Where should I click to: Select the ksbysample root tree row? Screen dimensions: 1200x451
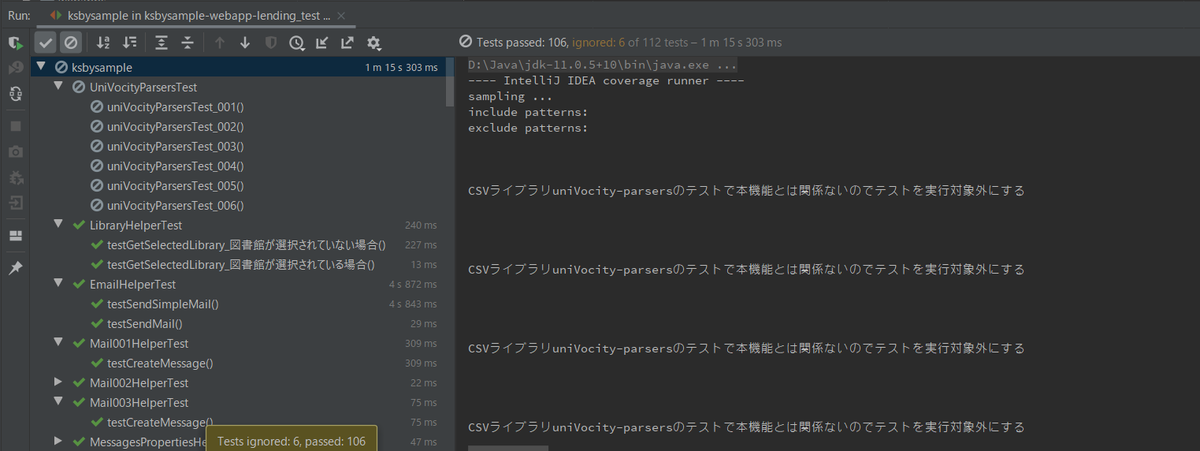point(238,67)
